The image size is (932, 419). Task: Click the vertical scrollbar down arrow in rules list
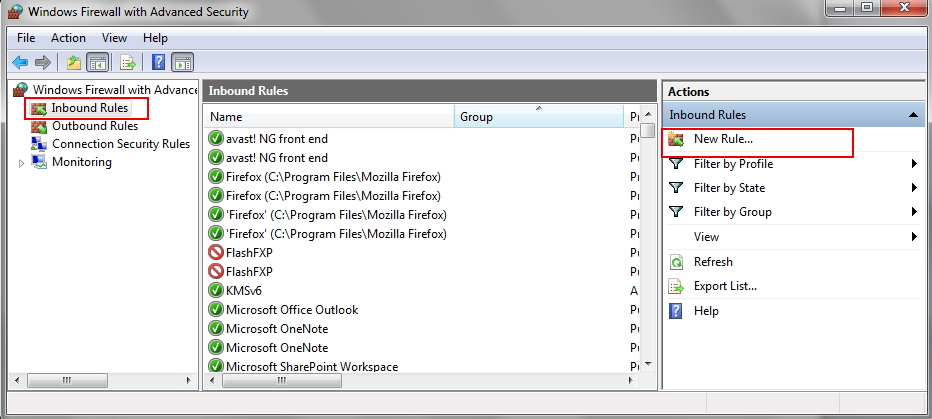click(648, 364)
